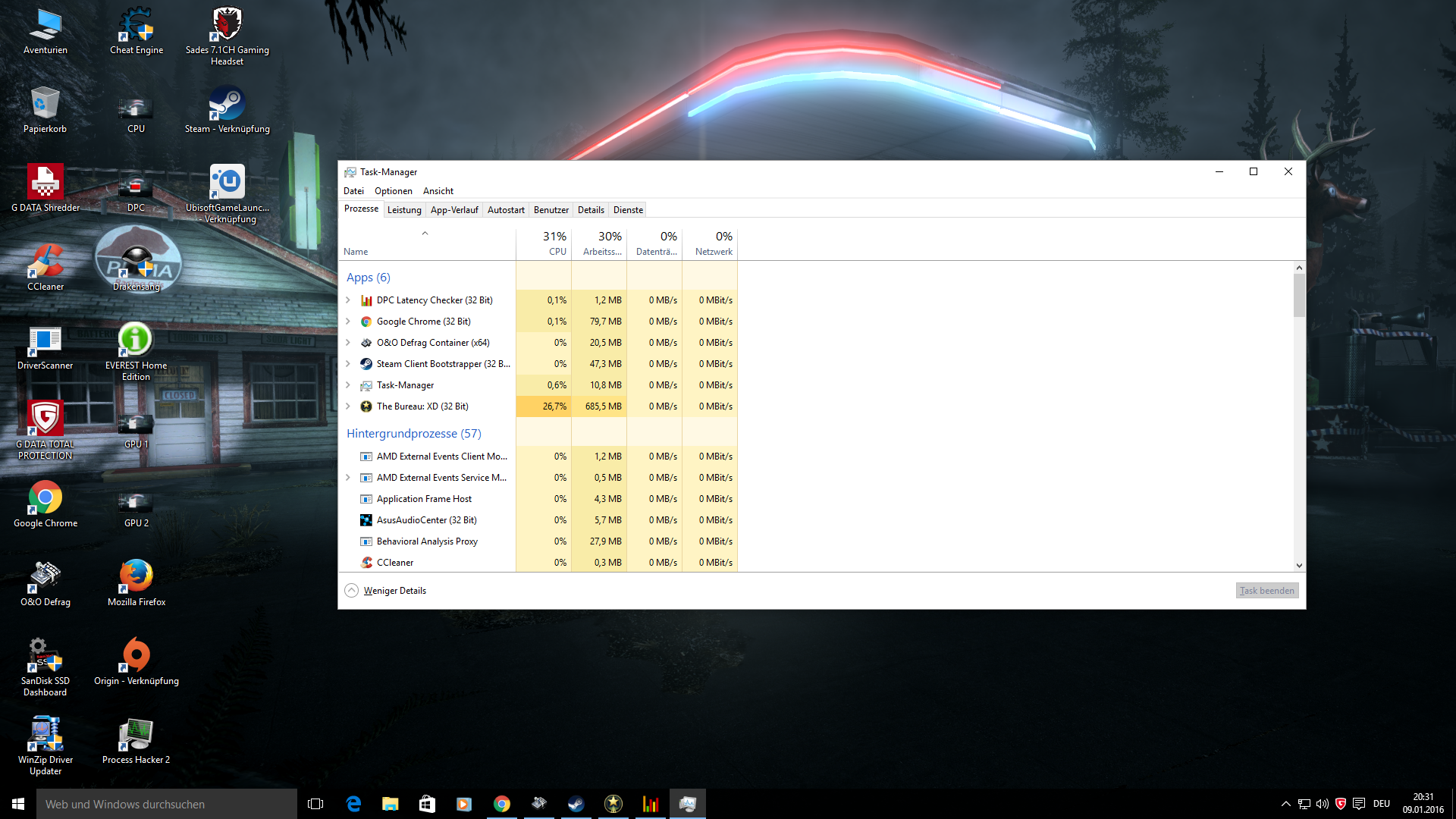Open the Optionen menu
The height and width of the screenshot is (819, 1456).
coord(393,191)
